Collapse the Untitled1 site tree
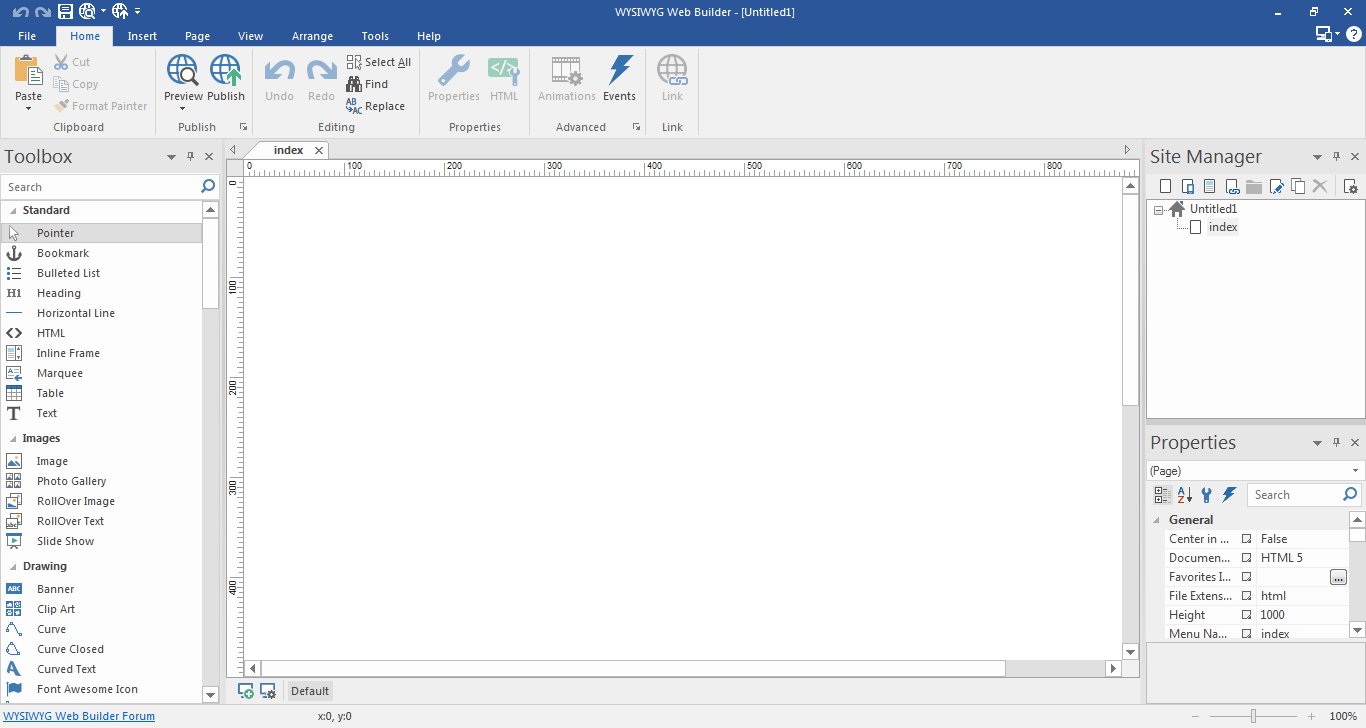This screenshot has height=728, width=1366. (x=1158, y=208)
